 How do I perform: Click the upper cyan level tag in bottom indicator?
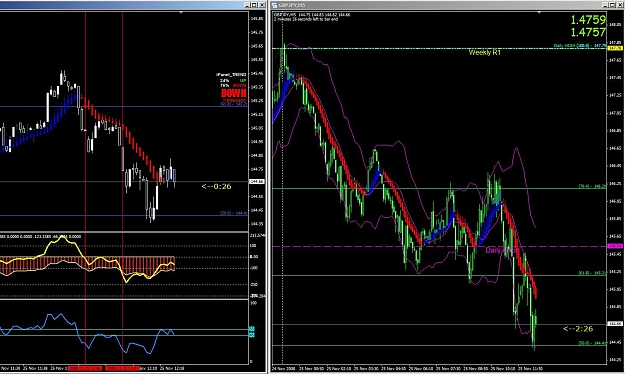pyautogui.click(x=252, y=329)
